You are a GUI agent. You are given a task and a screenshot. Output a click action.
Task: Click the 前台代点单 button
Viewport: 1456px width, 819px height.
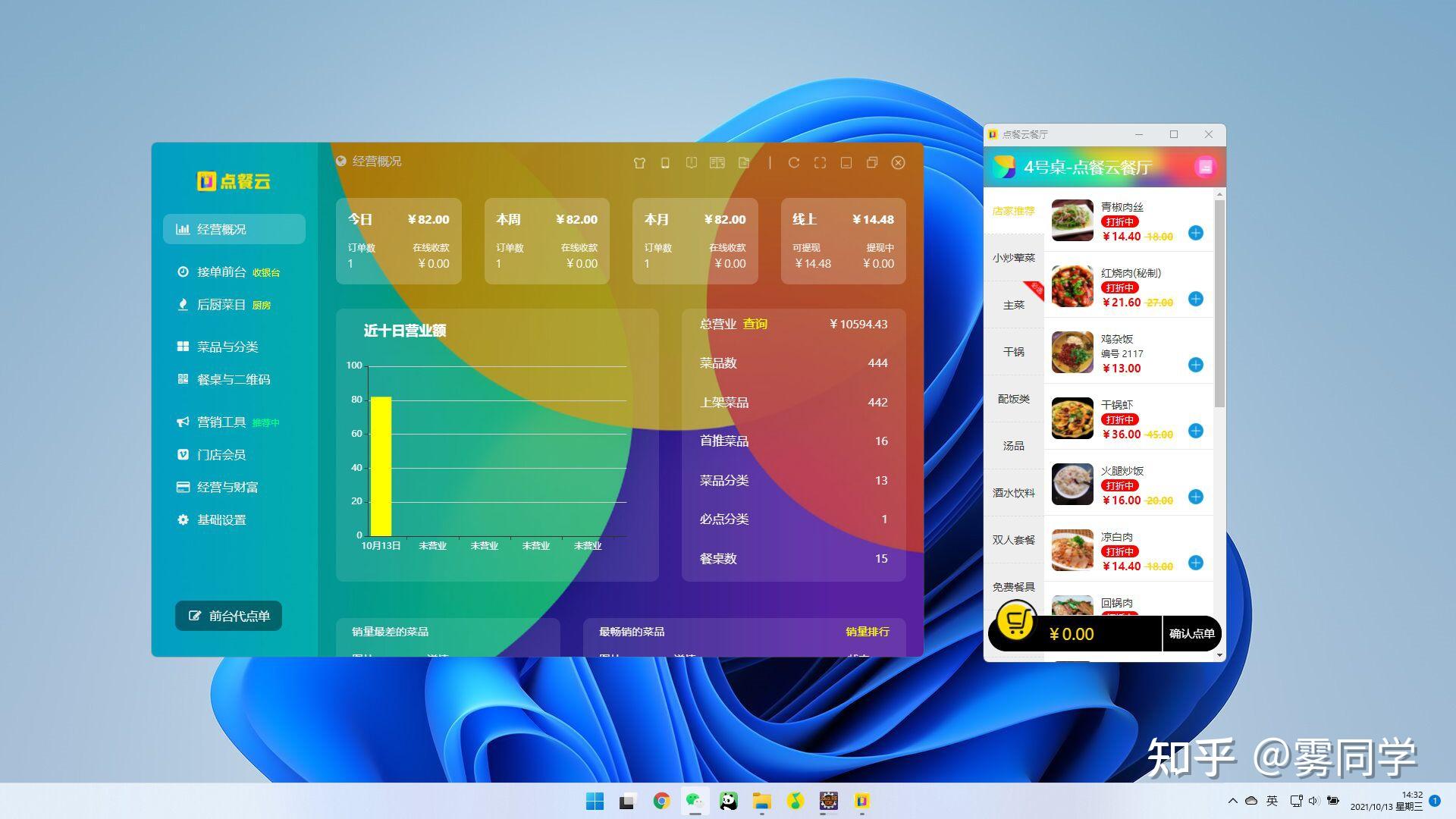(x=228, y=616)
